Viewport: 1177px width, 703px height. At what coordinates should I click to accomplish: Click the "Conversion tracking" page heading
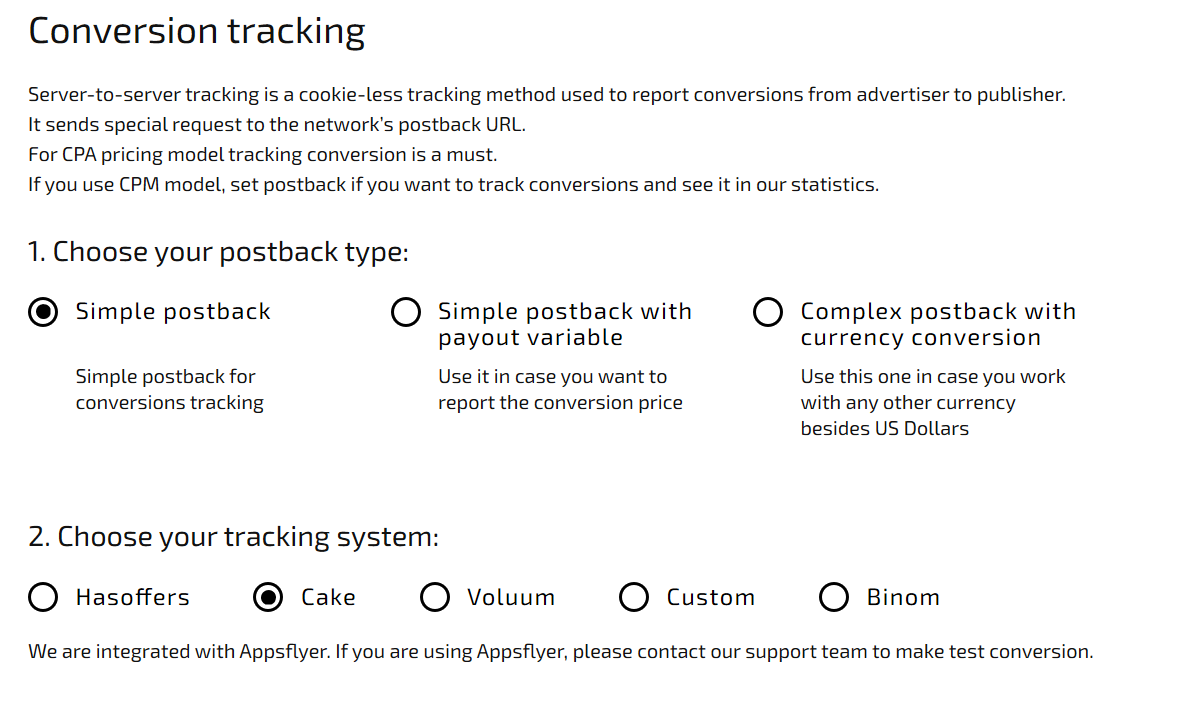(196, 32)
